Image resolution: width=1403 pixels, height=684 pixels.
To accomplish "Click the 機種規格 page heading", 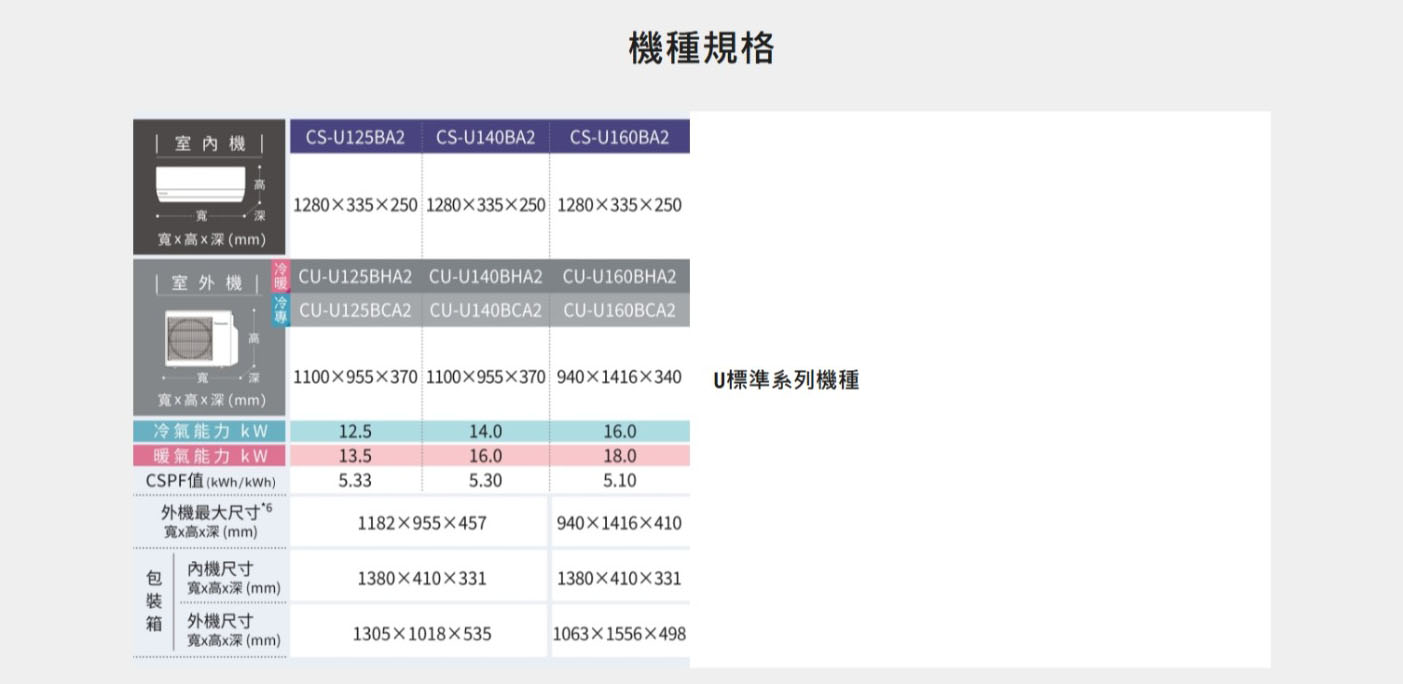I will [701, 47].
